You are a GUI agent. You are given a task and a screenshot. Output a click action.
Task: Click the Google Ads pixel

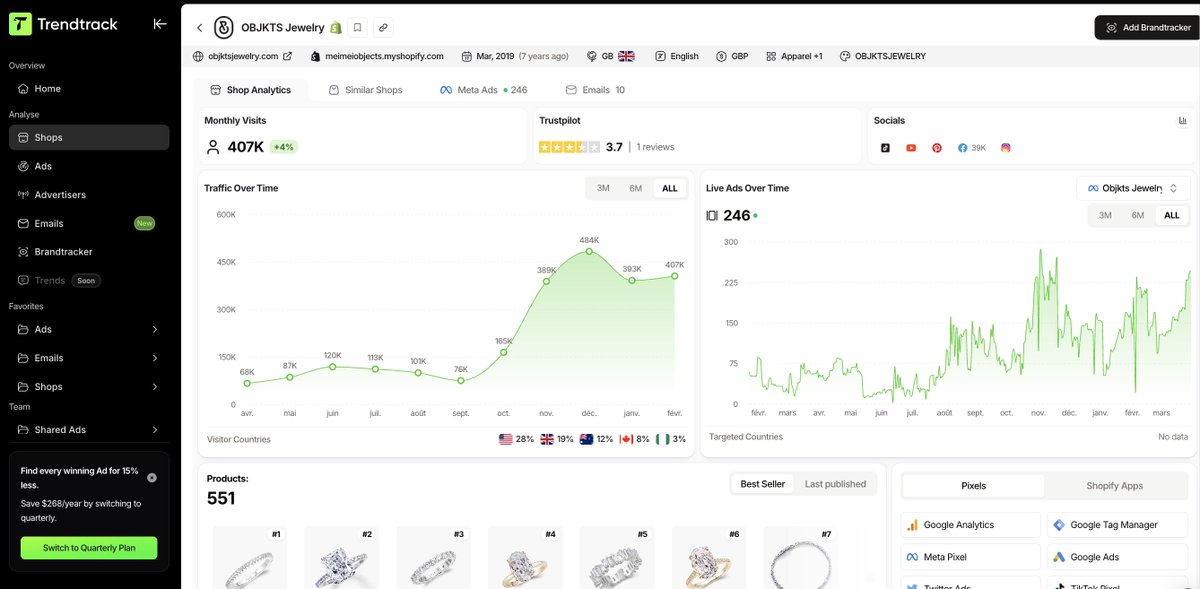point(1117,557)
